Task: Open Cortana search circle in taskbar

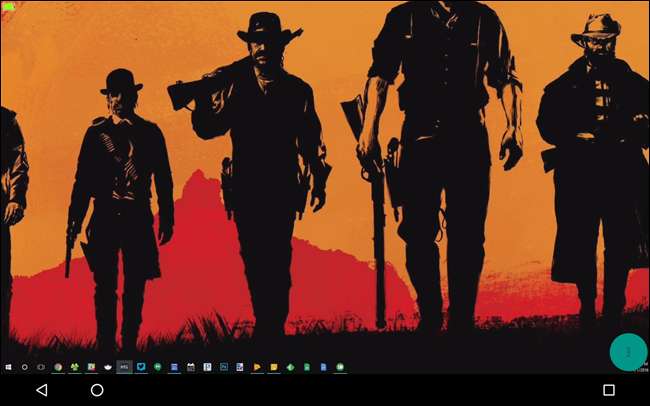Action: [x=24, y=367]
